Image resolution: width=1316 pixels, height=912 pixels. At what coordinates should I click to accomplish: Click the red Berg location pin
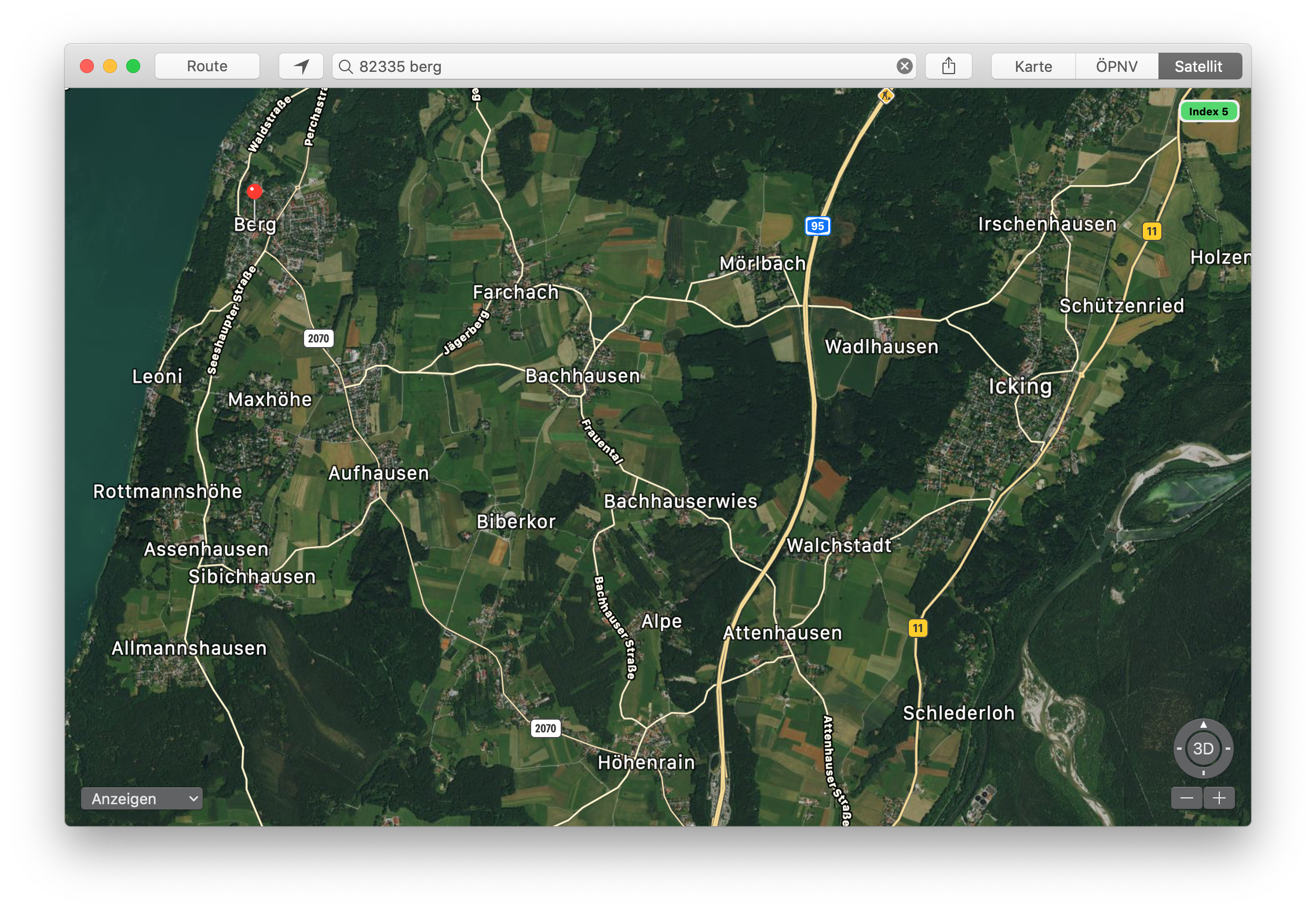(x=254, y=191)
